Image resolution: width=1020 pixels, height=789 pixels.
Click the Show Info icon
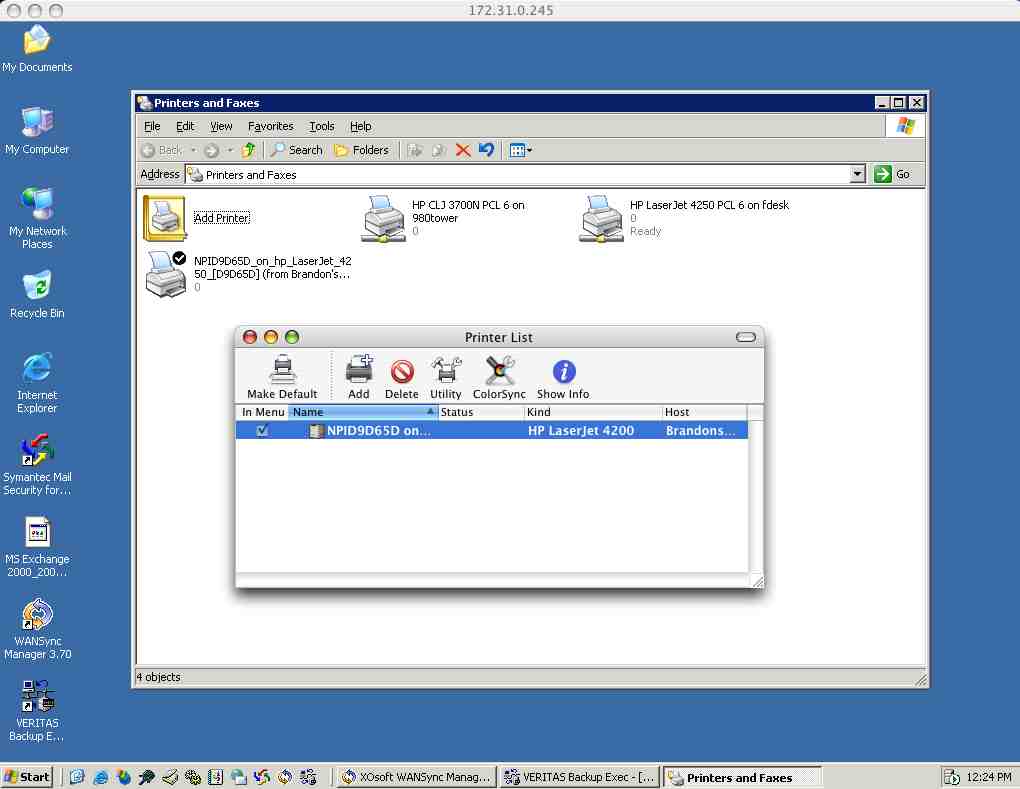(563, 379)
